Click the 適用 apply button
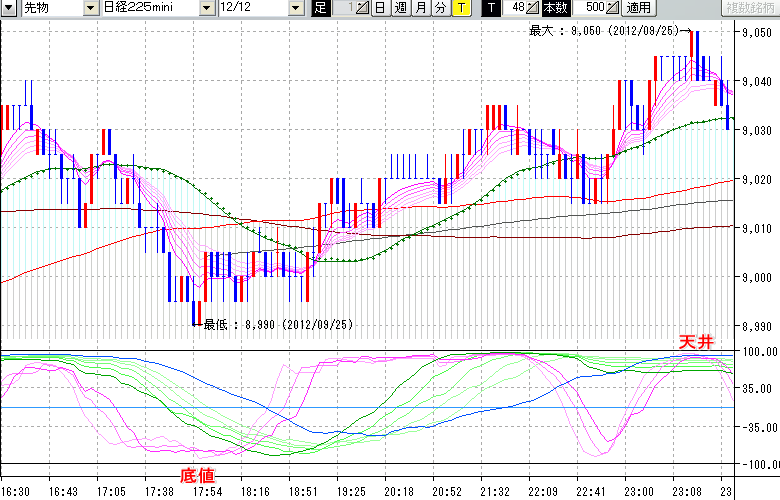Image resolution: width=780 pixels, height=500 pixels. point(637,8)
